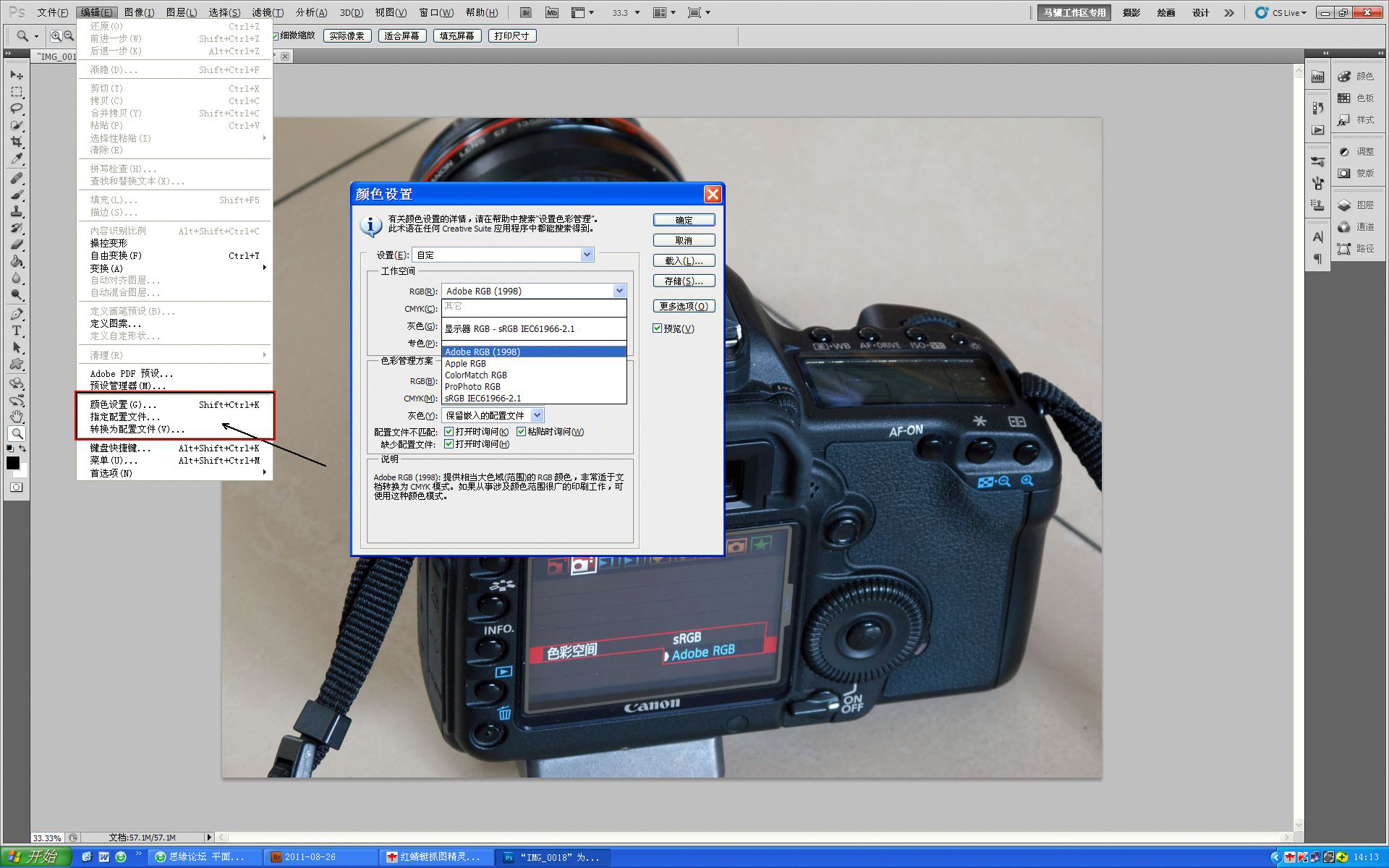Select the Path Selection tool
This screenshot has width=1389, height=868.
click(x=17, y=347)
